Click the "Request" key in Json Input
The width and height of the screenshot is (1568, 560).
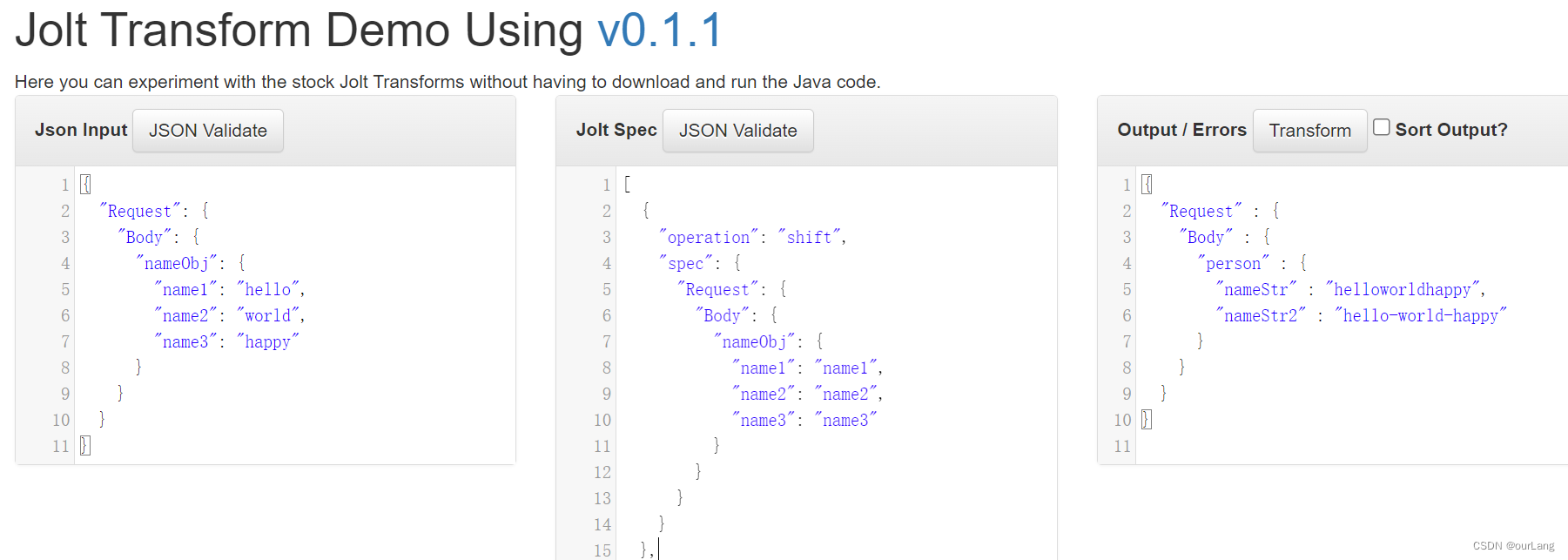coord(139,211)
